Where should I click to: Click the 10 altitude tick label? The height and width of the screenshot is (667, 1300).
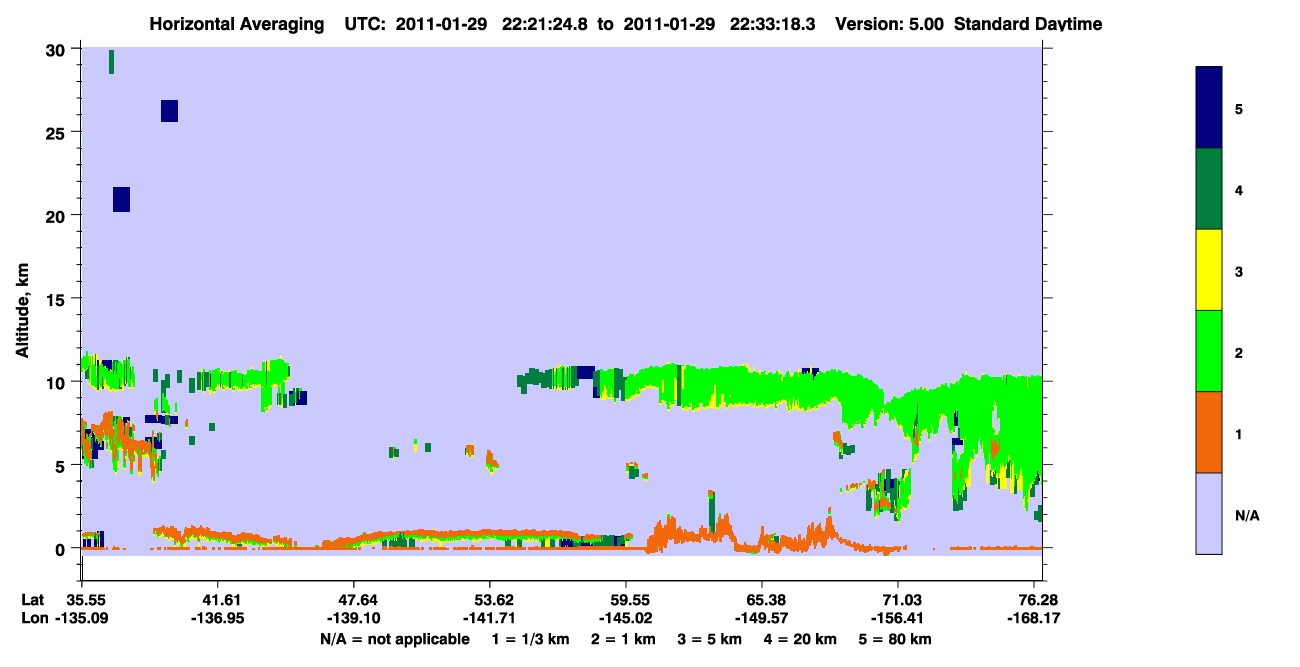pos(57,382)
